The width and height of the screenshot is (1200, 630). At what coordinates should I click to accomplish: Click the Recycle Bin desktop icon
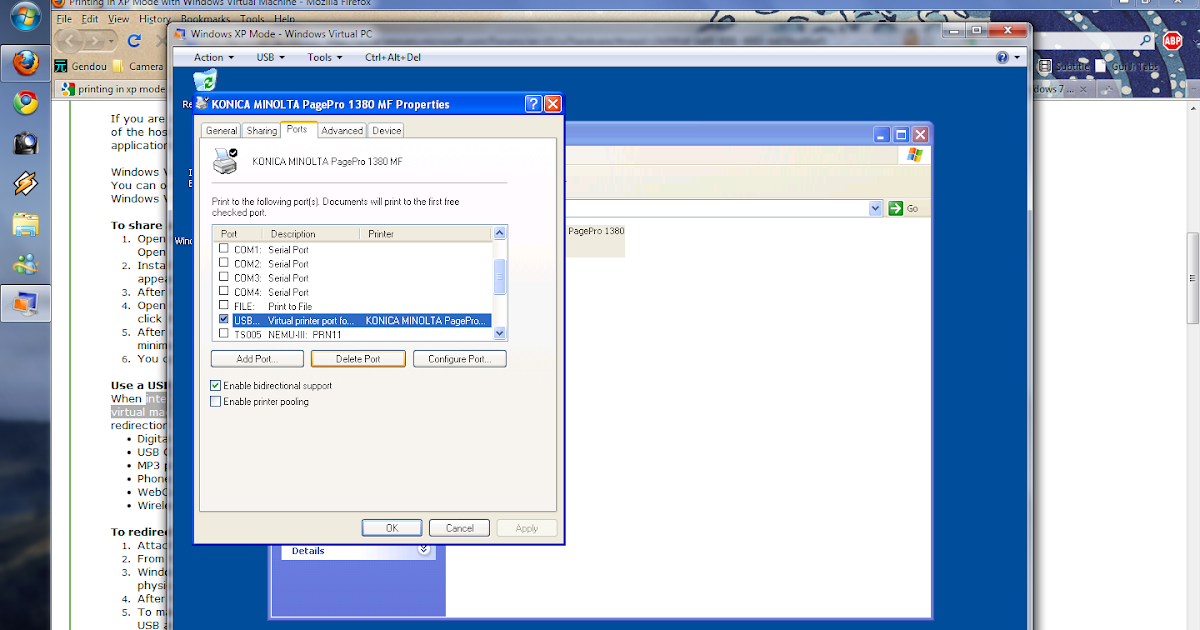point(204,82)
